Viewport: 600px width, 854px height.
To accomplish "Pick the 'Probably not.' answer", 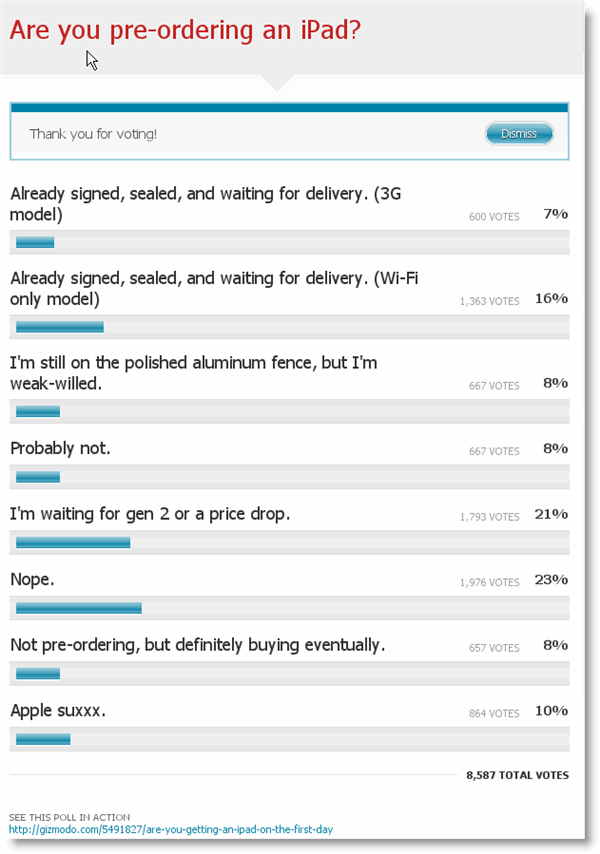I will pyautogui.click(x=60, y=448).
